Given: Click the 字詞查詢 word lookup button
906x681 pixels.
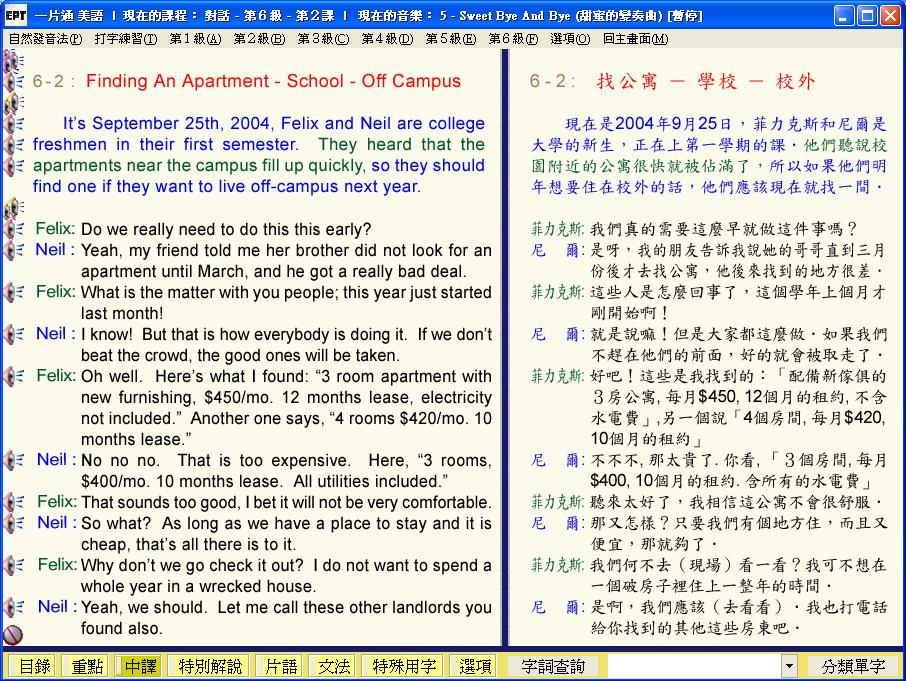Looking at the screenshot, I should tap(554, 666).
